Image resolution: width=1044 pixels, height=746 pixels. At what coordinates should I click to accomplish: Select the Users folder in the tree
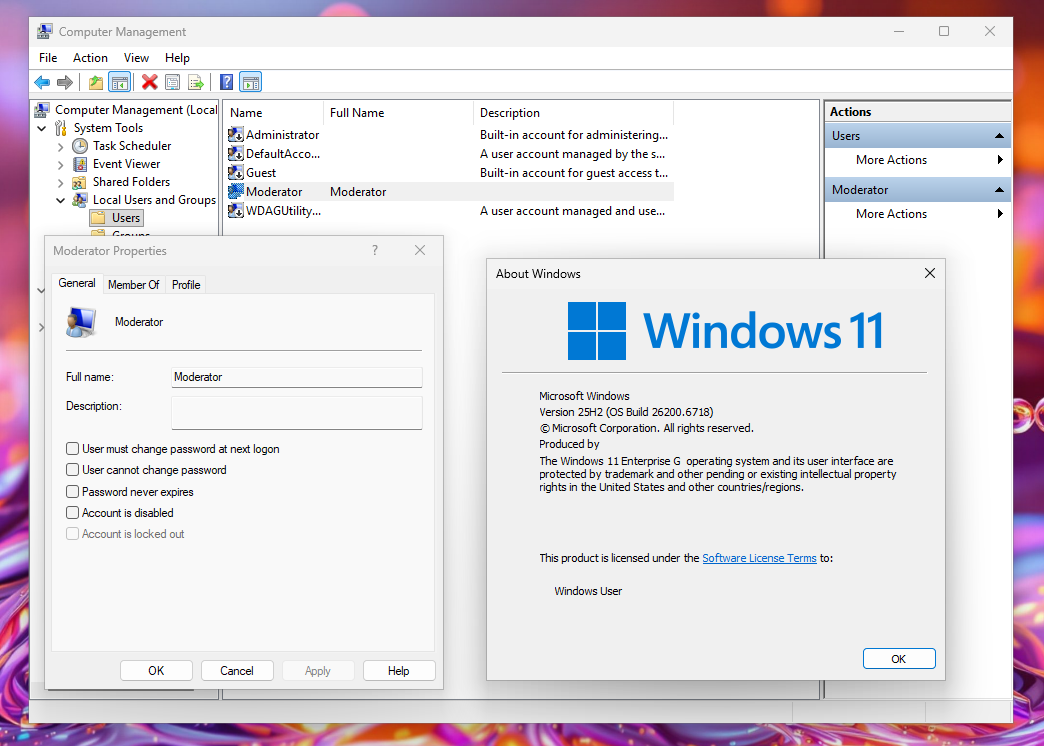[x=116, y=218]
